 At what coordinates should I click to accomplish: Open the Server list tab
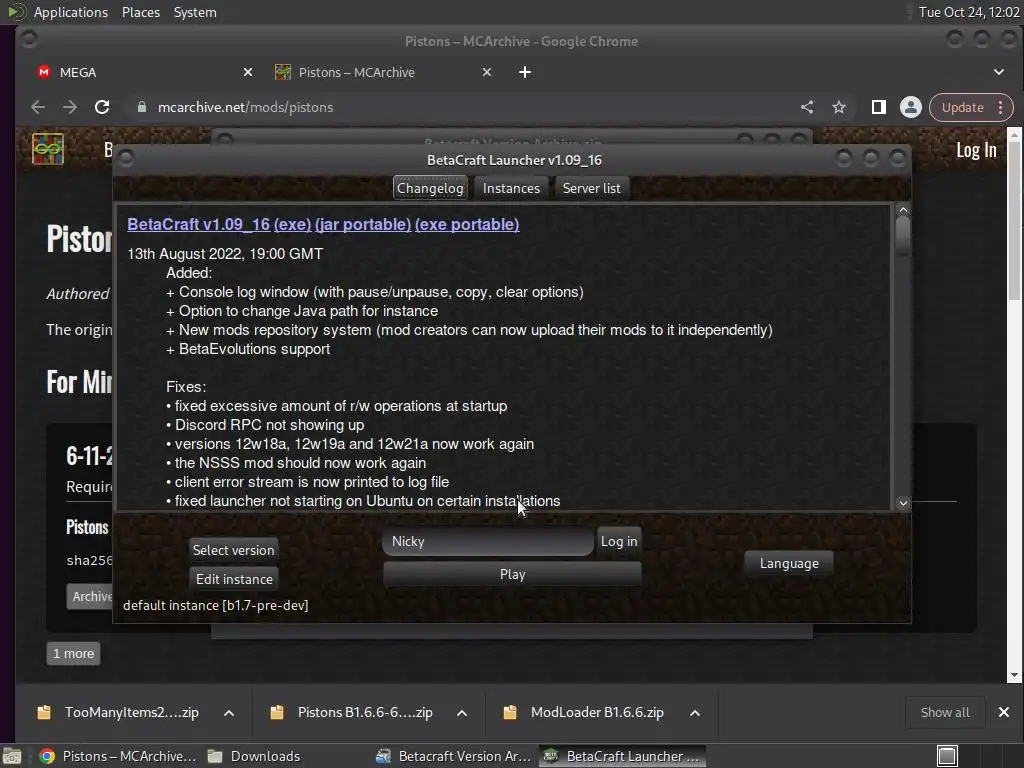[x=591, y=188]
